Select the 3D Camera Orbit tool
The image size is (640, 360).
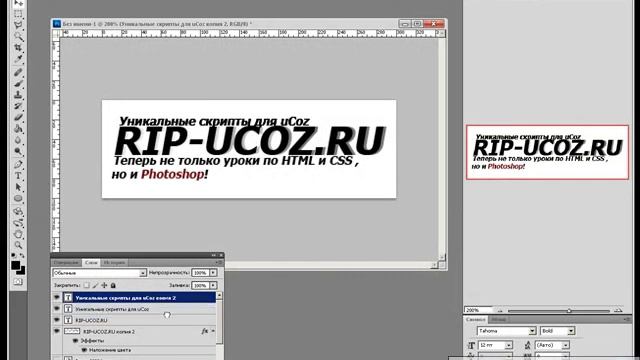tap(18, 223)
